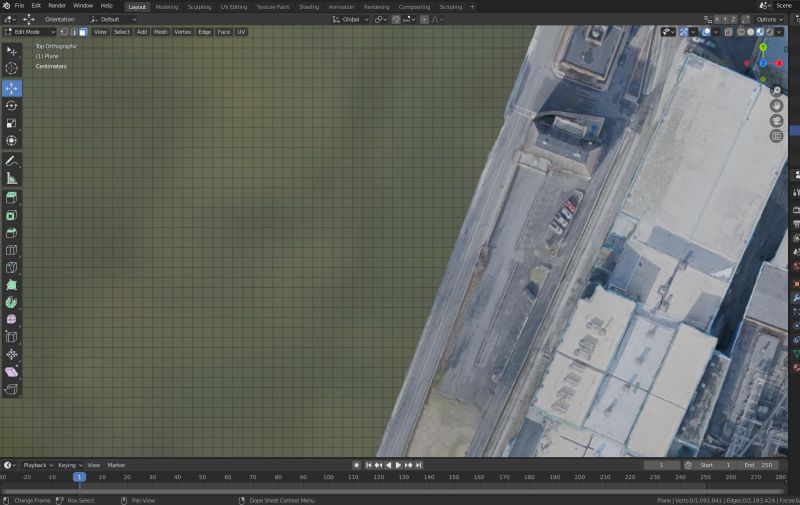Switch to solid viewport shading
This screenshot has height=505, width=800.
point(751,32)
